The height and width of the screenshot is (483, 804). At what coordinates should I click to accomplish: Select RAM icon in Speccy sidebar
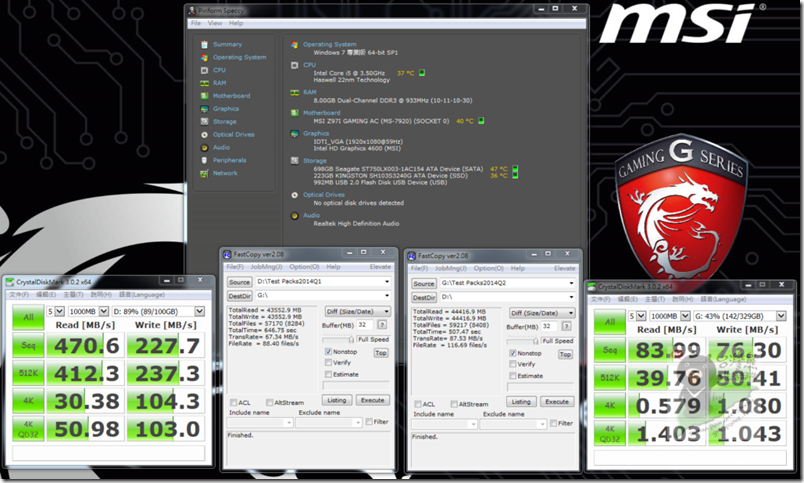pyautogui.click(x=205, y=83)
